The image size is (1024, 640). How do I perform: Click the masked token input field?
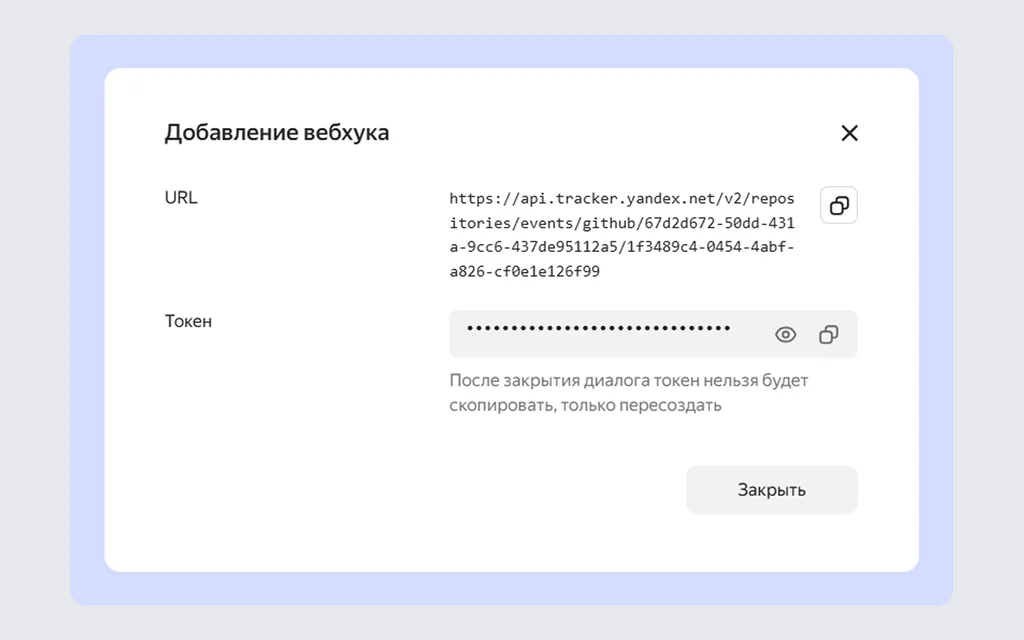(x=653, y=334)
